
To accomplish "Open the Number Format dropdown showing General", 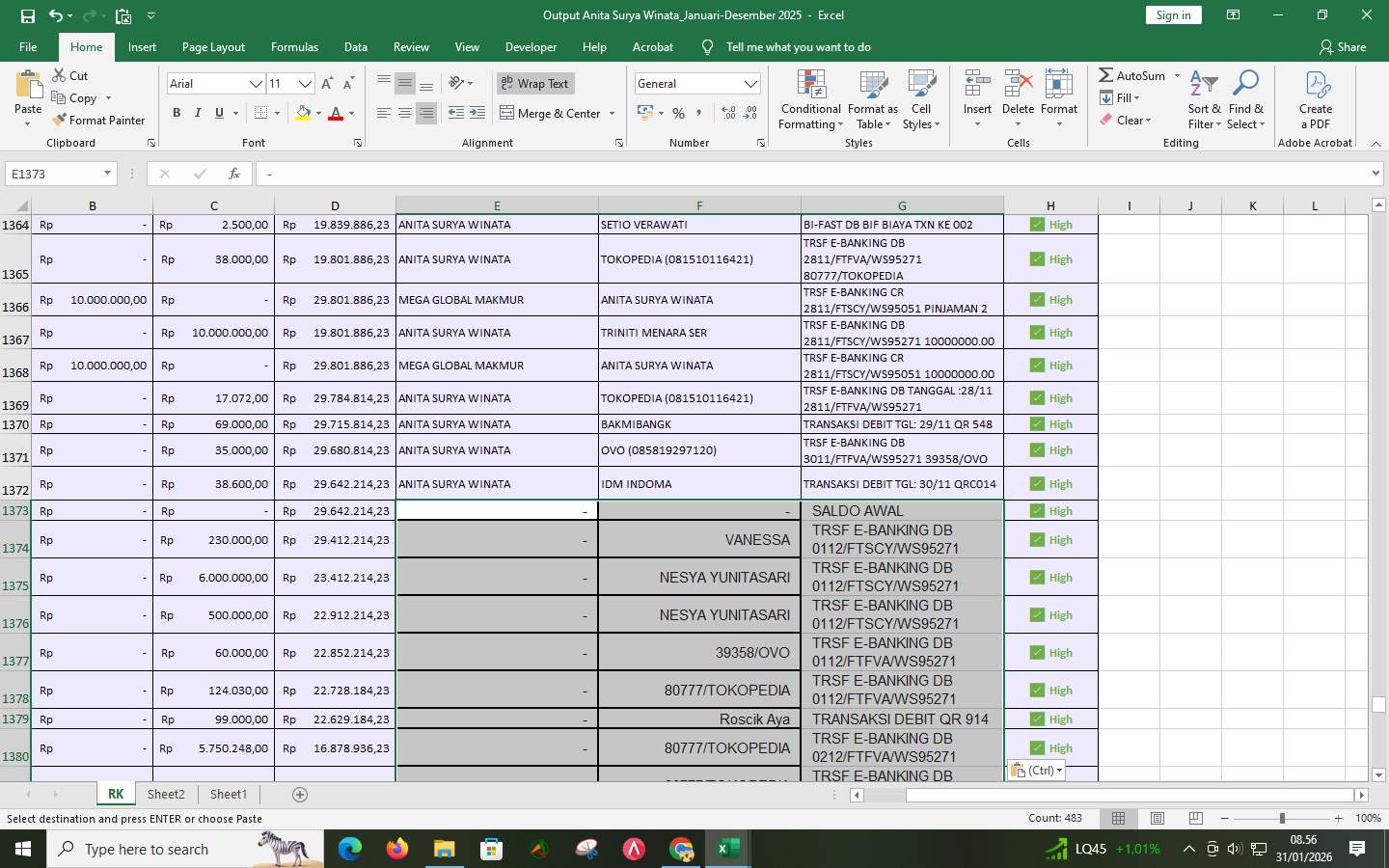I will (751, 83).
